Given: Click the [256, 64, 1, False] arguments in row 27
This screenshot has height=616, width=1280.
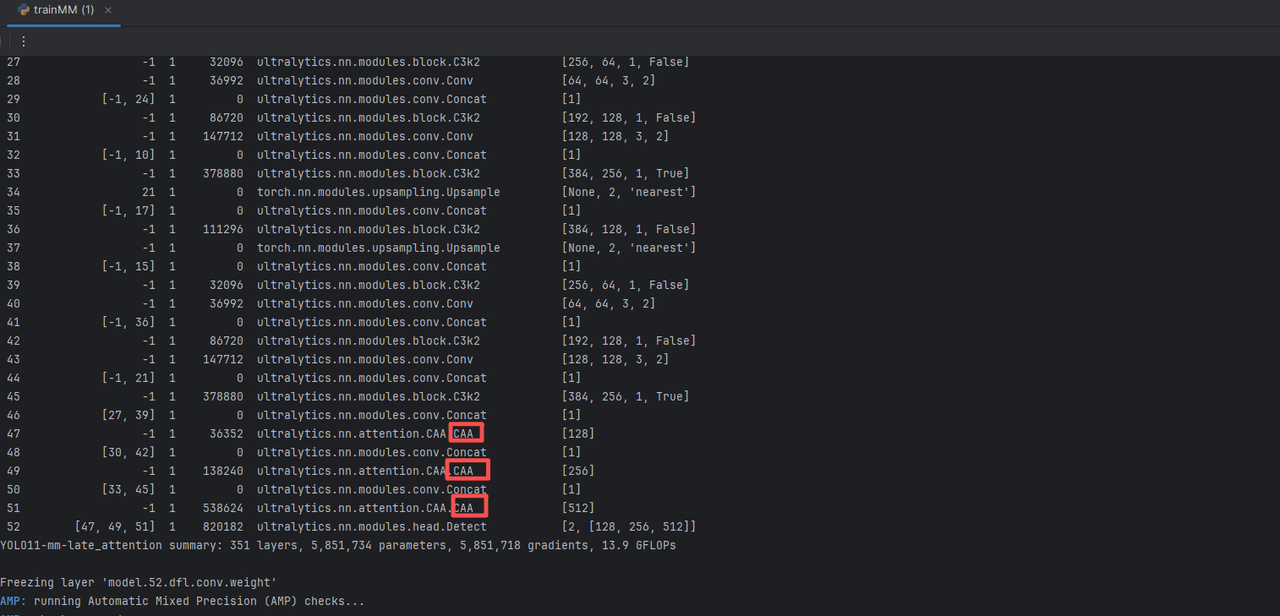Looking at the screenshot, I should click(x=626, y=62).
